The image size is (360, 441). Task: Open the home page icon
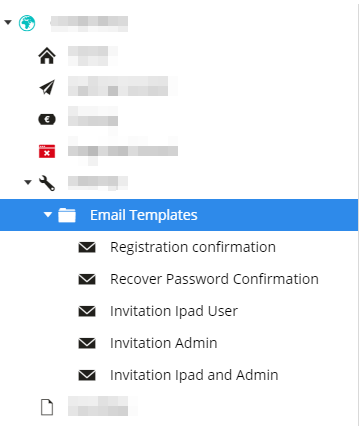click(x=47, y=55)
